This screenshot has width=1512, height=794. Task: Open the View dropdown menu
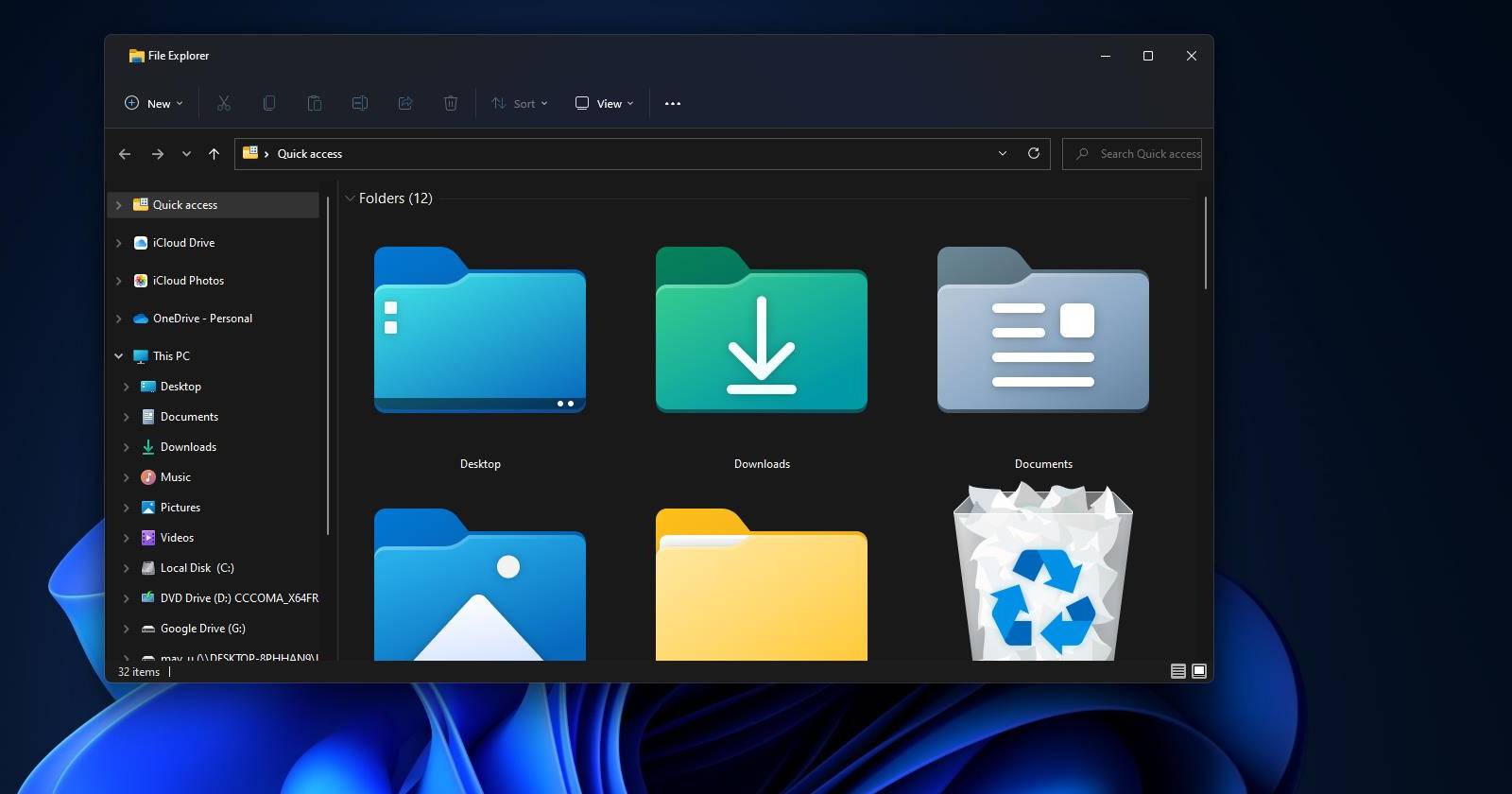pos(605,103)
